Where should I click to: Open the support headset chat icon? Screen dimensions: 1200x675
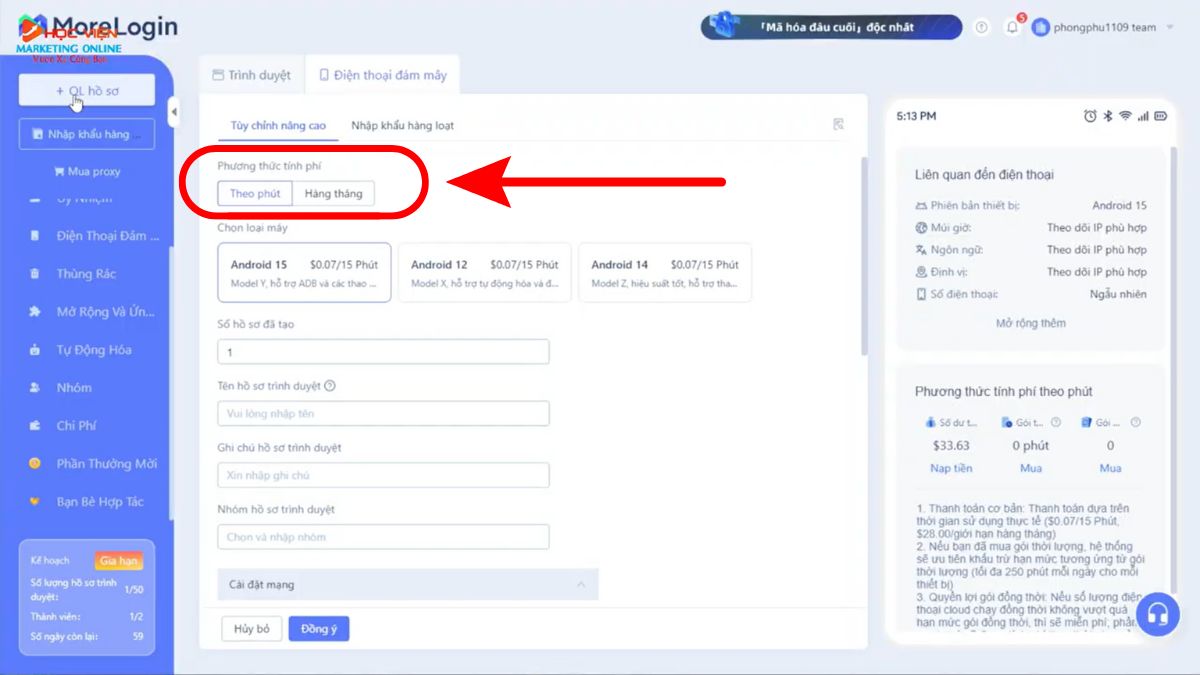(x=1157, y=613)
